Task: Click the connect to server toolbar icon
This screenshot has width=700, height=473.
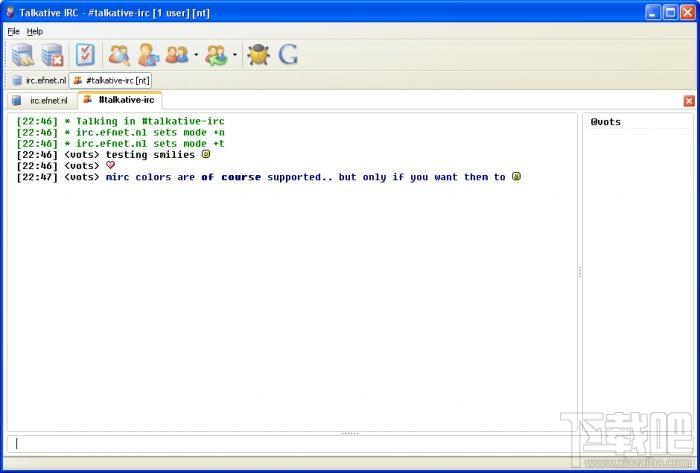Action: (x=23, y=55)
